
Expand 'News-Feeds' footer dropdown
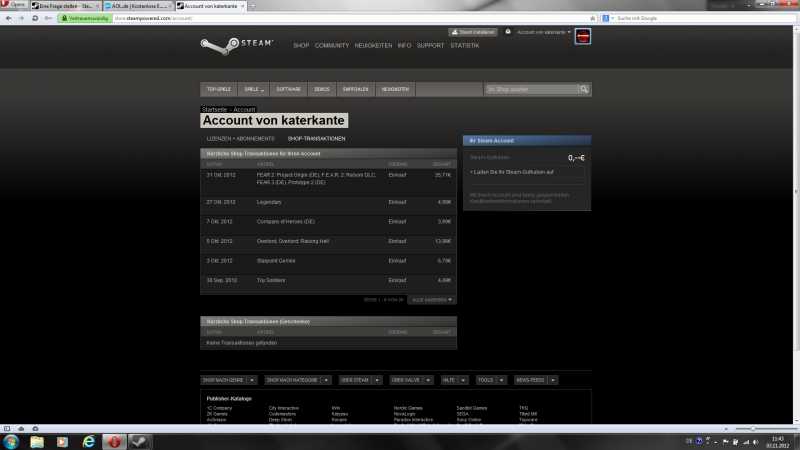pyautogui.click(x=536, y=380)
